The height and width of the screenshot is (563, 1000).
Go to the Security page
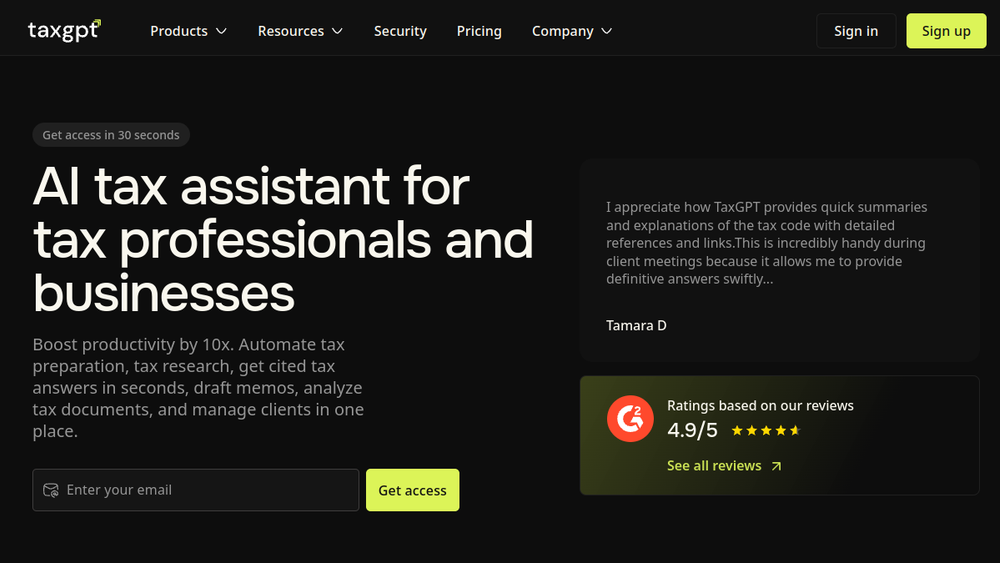[x=400, y=31]
